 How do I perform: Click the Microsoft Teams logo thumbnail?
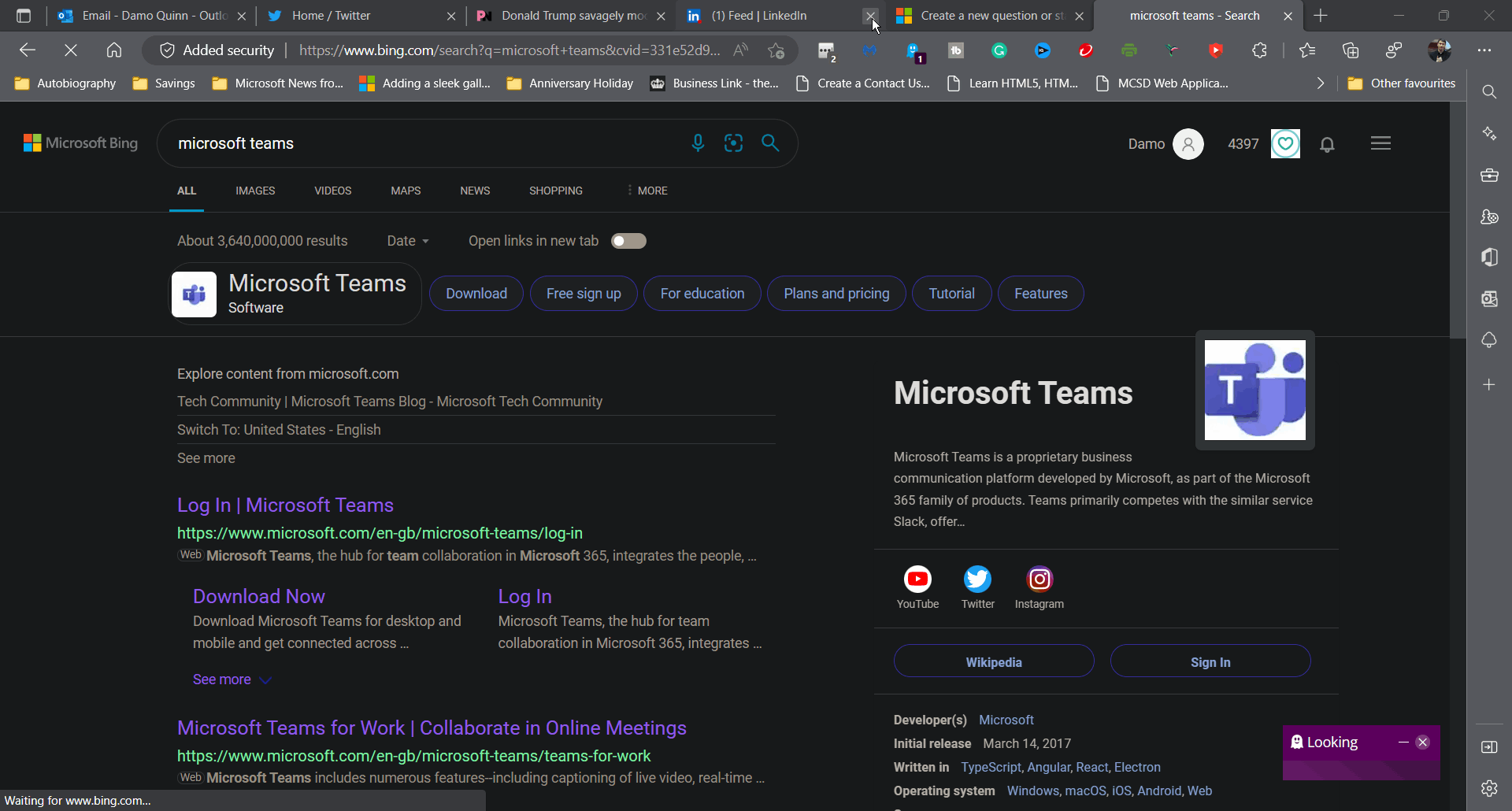(x=1254, y=390)
